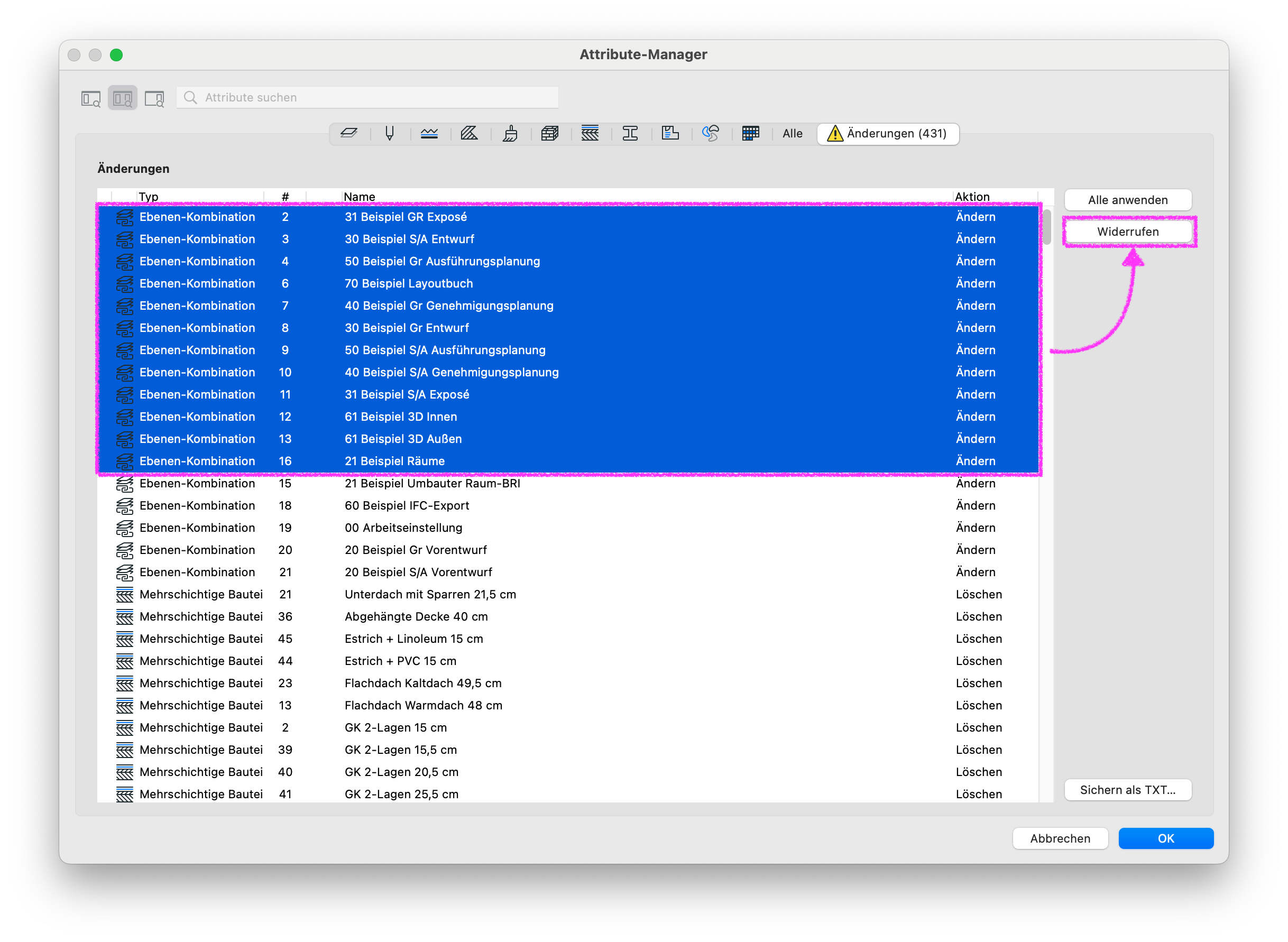1288x942 pixels.
Task: Select row 50 Beispiel S/A Ausführungsplanung
Action: tap(568, 350)
